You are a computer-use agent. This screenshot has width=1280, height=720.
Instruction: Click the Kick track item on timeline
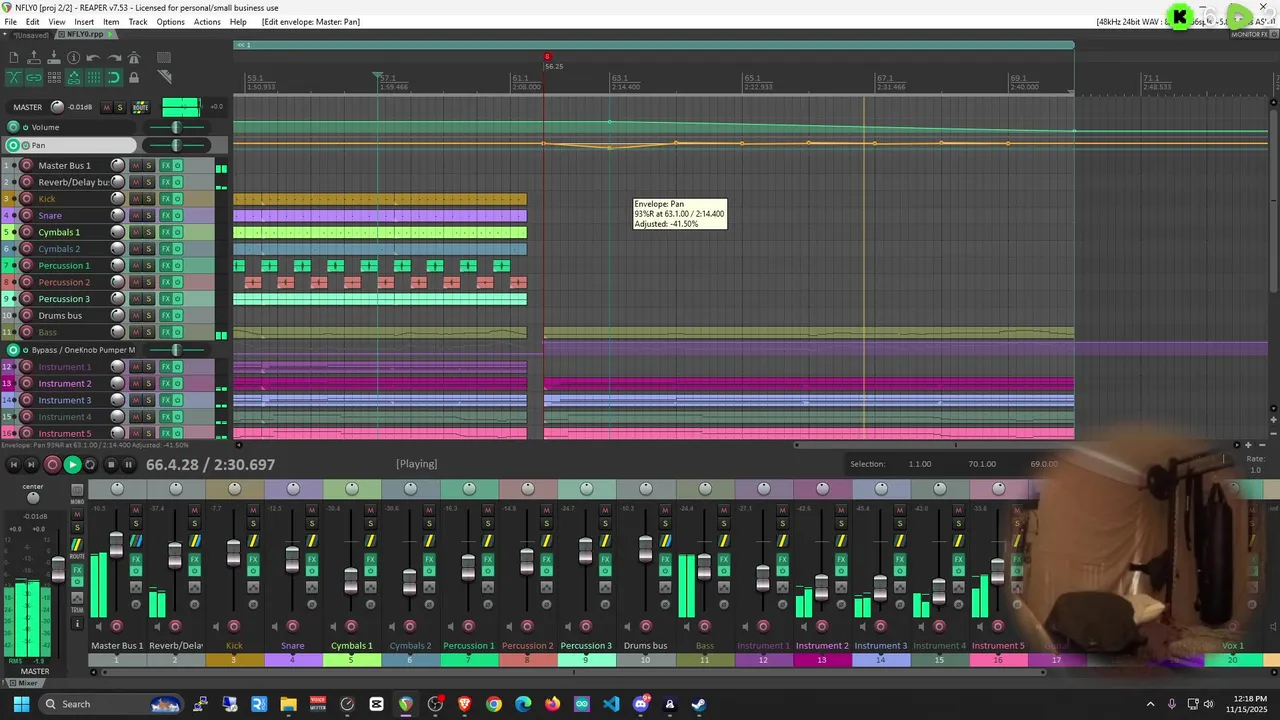click(380, 199)
